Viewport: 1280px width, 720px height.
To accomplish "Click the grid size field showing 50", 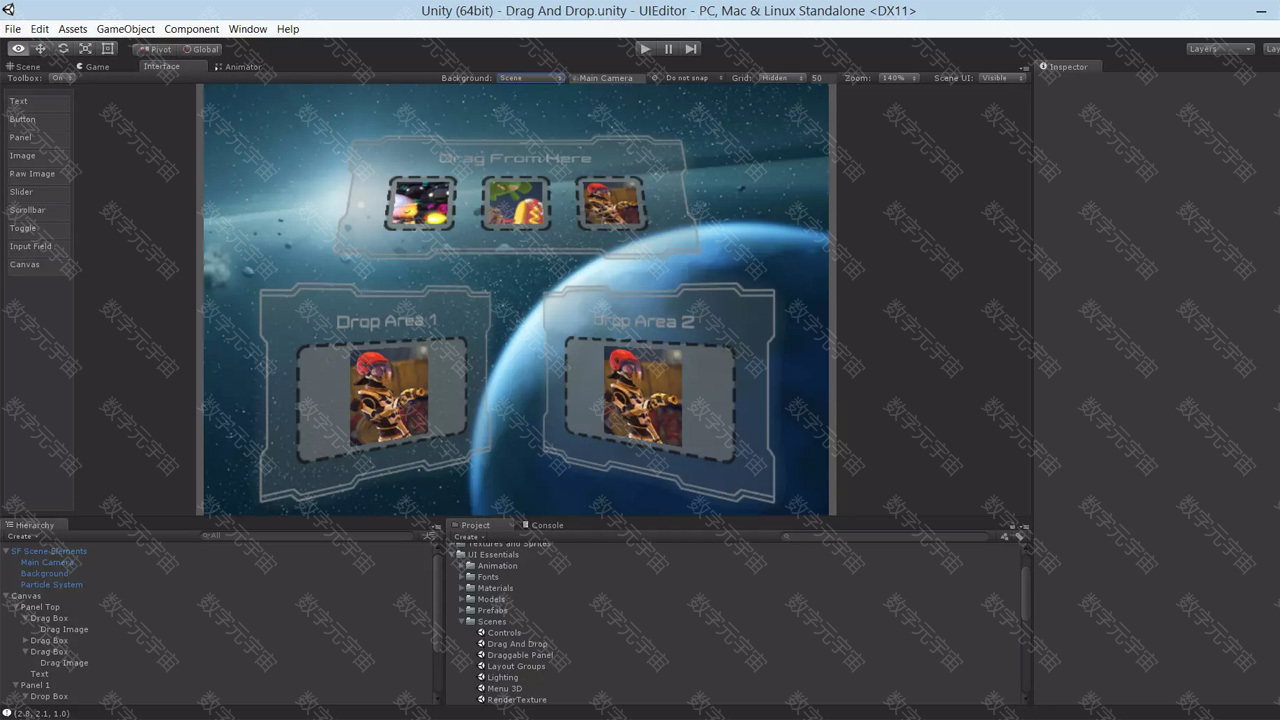I will tap(818, 78).
